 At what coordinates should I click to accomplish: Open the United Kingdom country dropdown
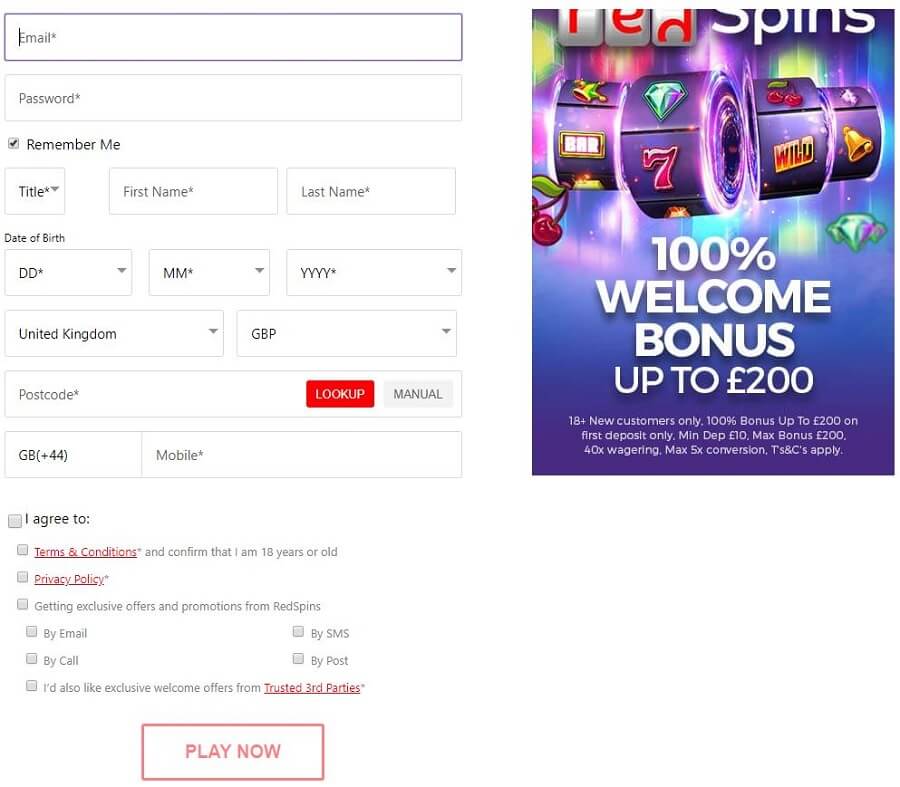coord(114,334)
